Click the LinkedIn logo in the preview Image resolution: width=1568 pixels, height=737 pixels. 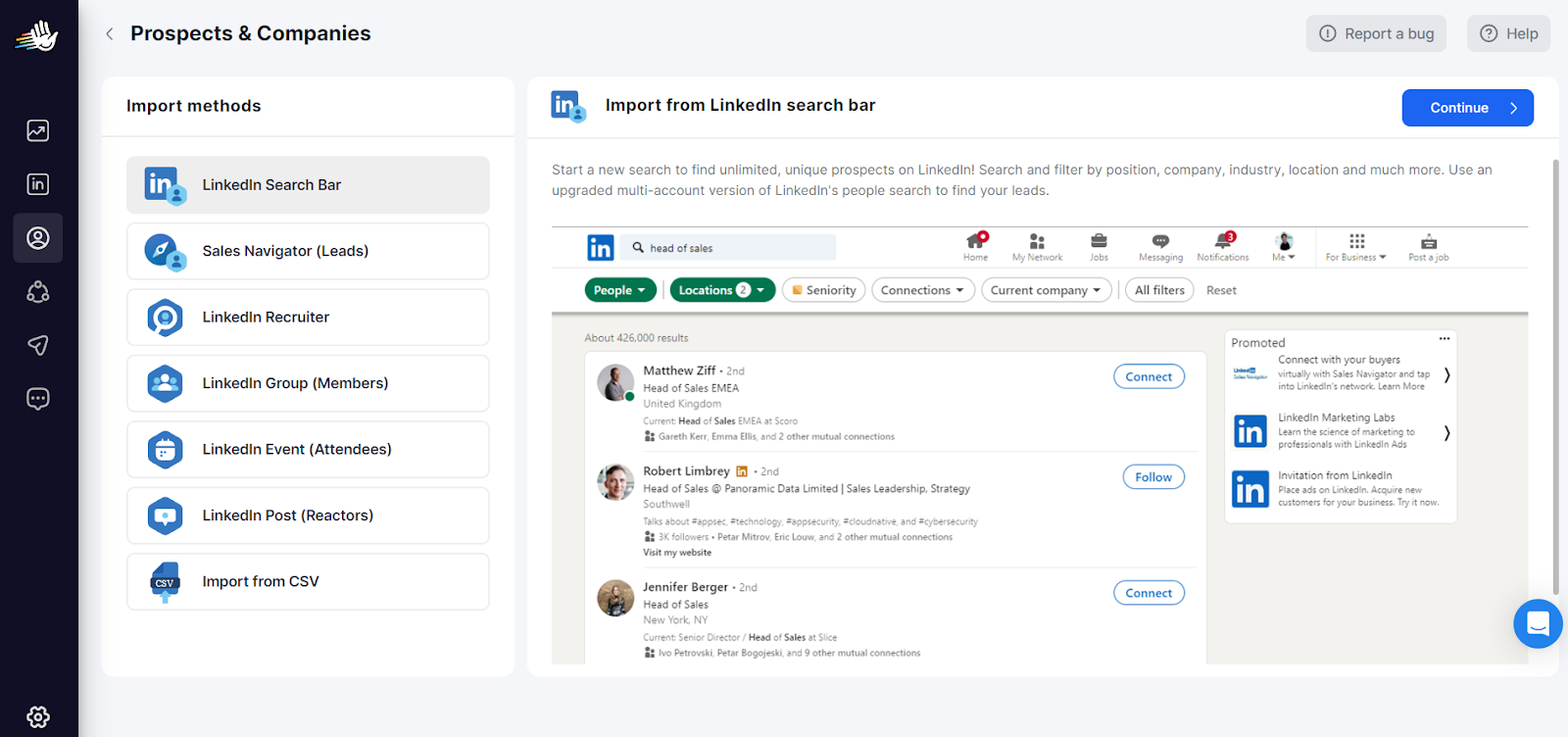(601, 248)
